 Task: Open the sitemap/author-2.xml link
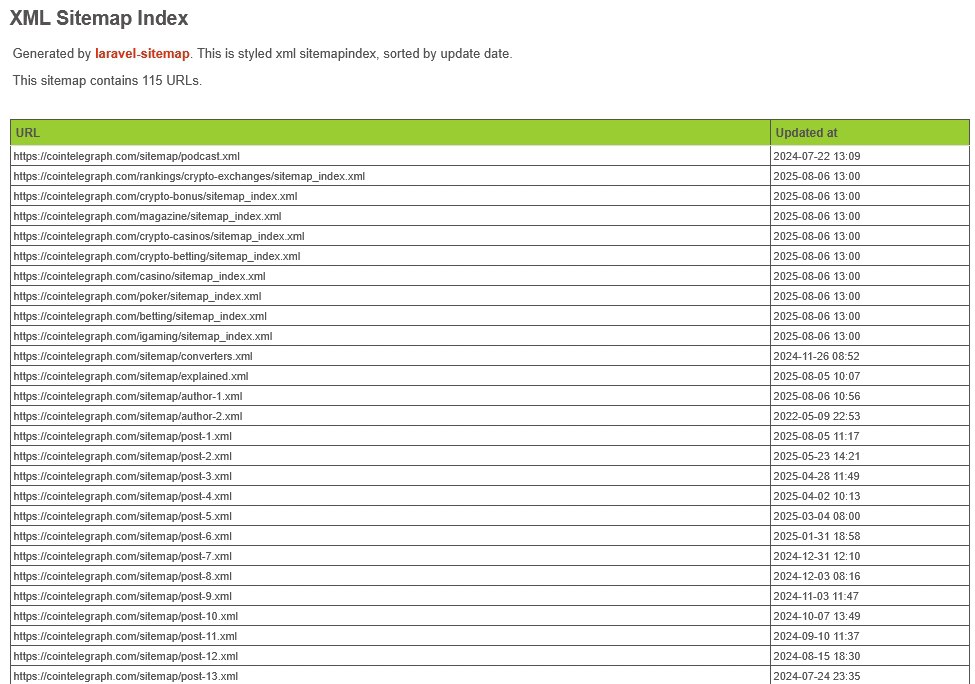pyautogui.click(x=128, y=415)
